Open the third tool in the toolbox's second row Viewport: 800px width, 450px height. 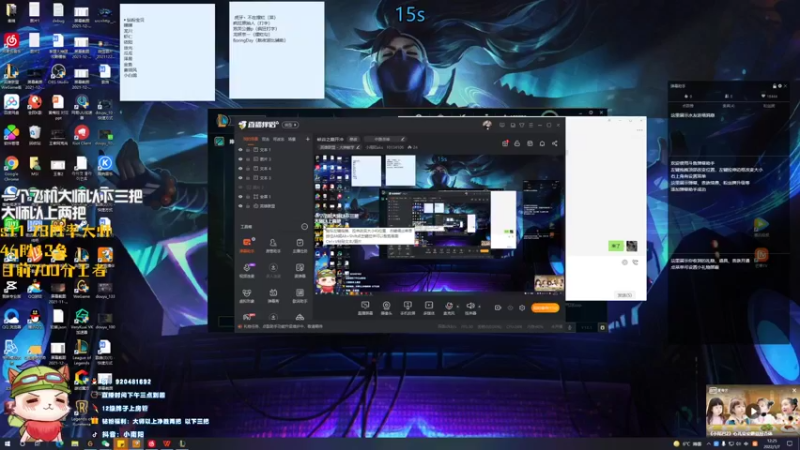click(x=300, y=270)
